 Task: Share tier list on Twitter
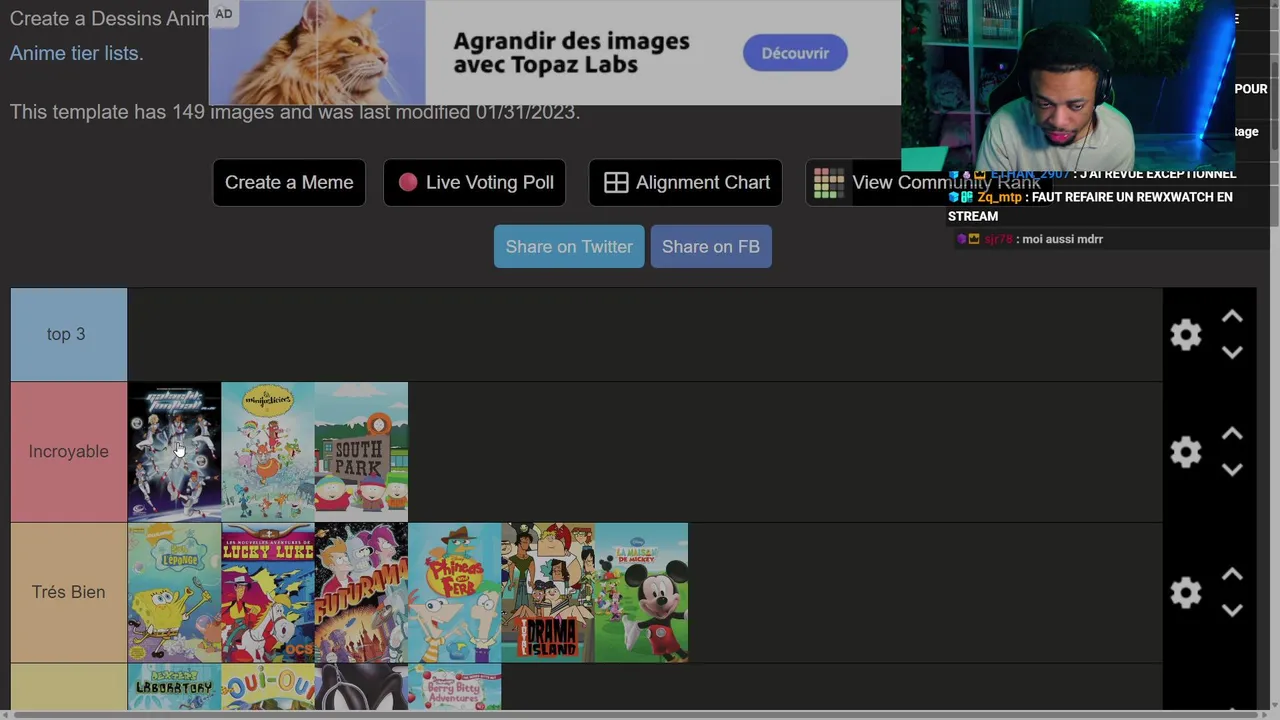pyautogui.click(x=569, y=246)
